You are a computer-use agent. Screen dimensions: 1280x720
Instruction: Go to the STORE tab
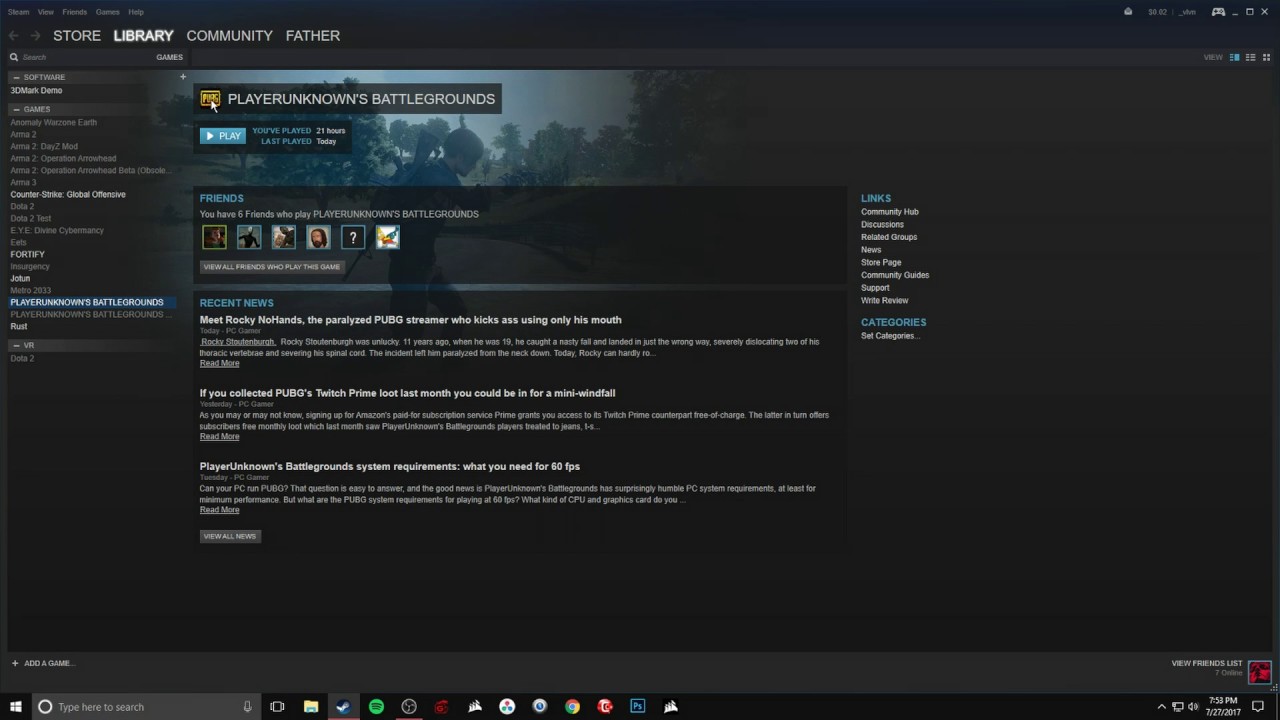click(x=77, y=35)
